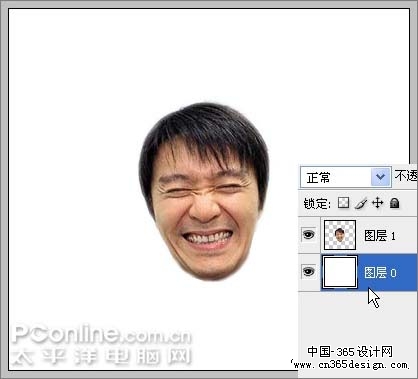
Task: Enable the lock image pixels brush icon
Action: (x=360, y=203)
